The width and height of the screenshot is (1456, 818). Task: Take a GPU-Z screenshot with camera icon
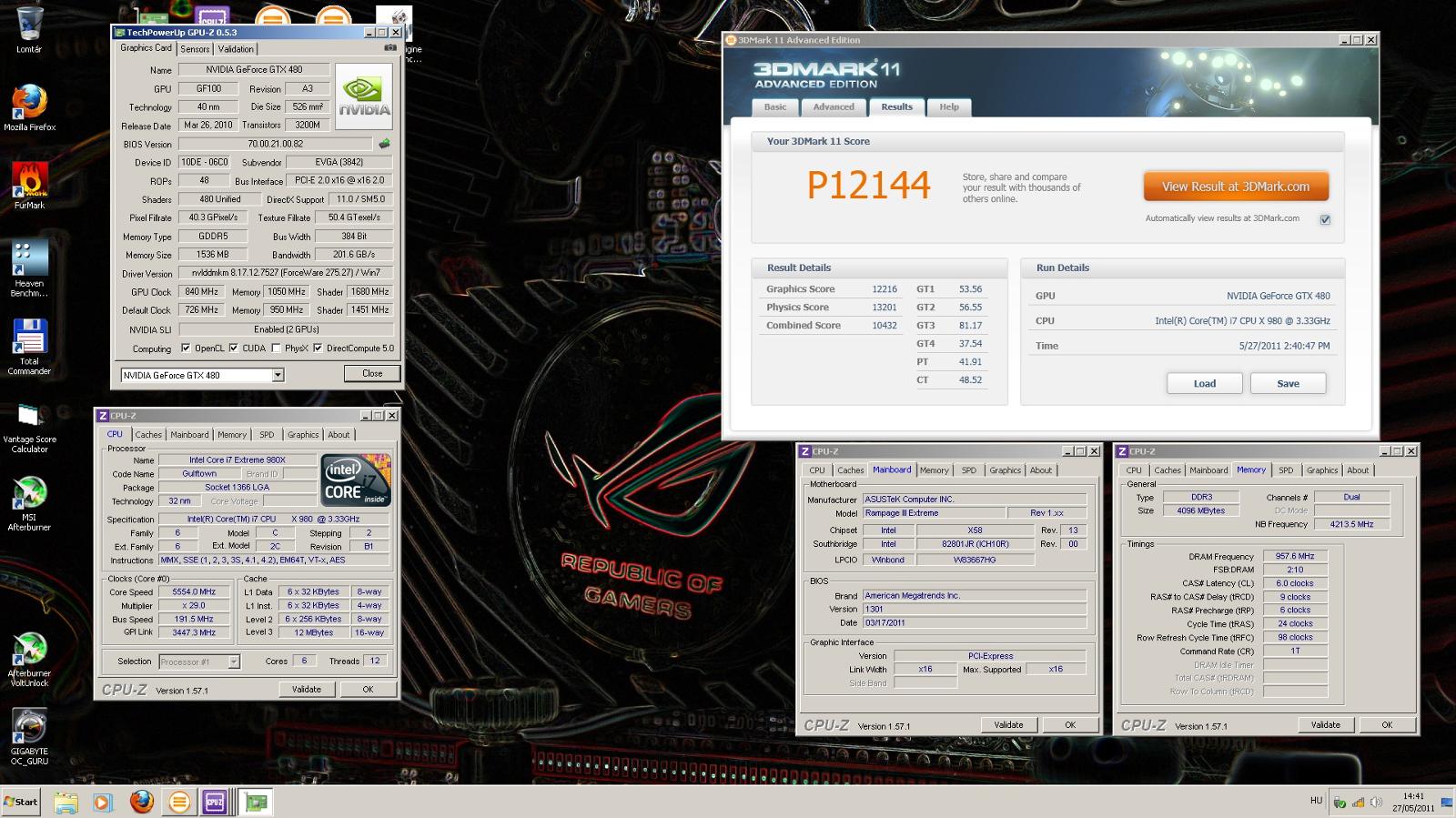point(390,48)
